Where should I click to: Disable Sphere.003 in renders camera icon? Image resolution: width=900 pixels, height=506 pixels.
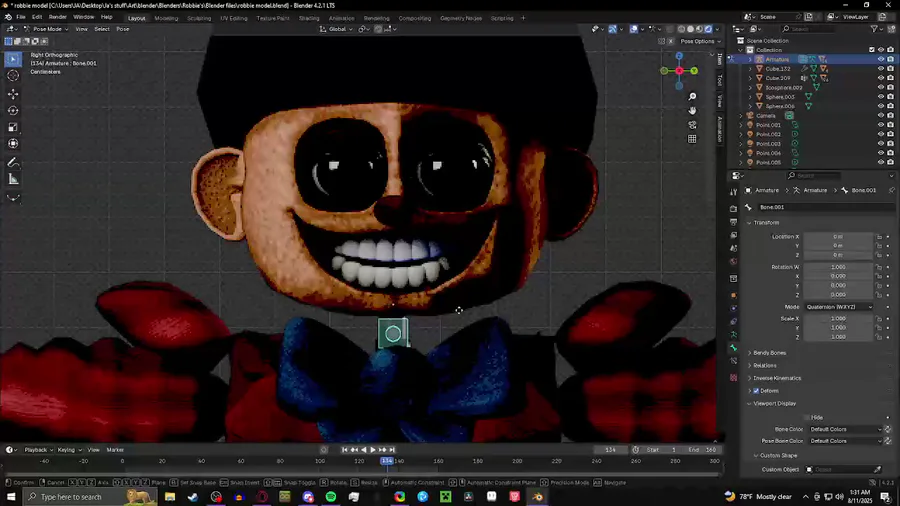point(890,96)
